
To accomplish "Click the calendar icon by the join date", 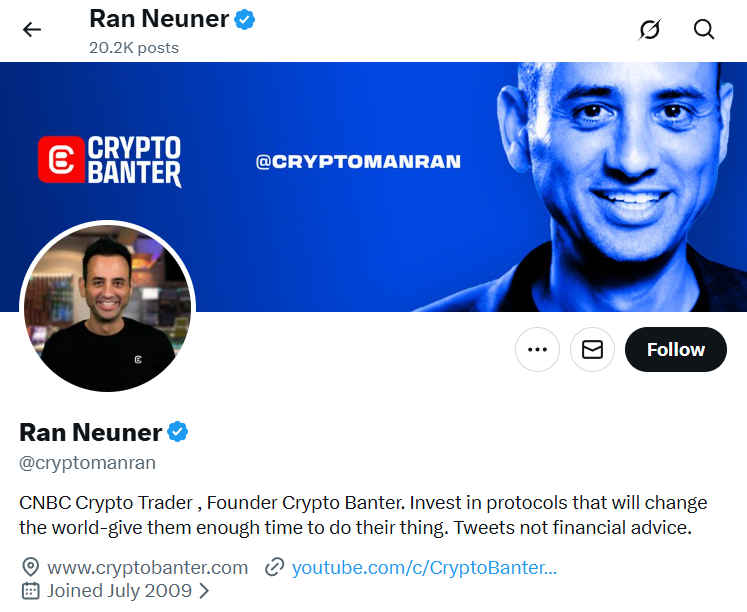I will point(30,590).
